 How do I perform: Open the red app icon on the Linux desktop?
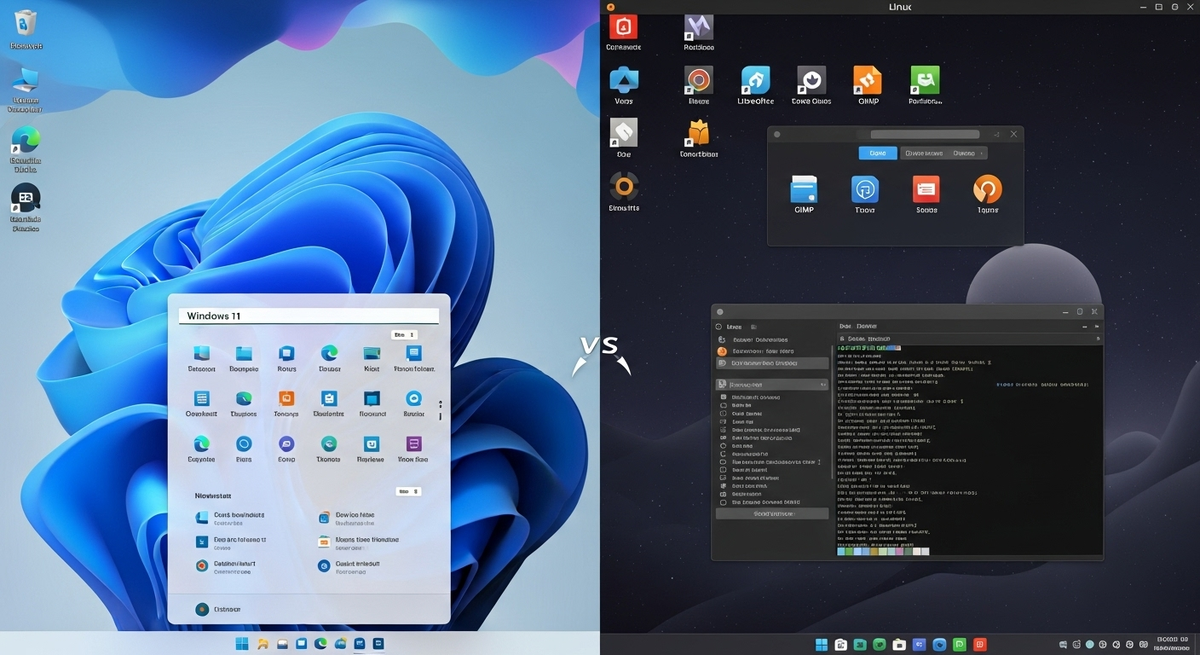click(623, 27)
